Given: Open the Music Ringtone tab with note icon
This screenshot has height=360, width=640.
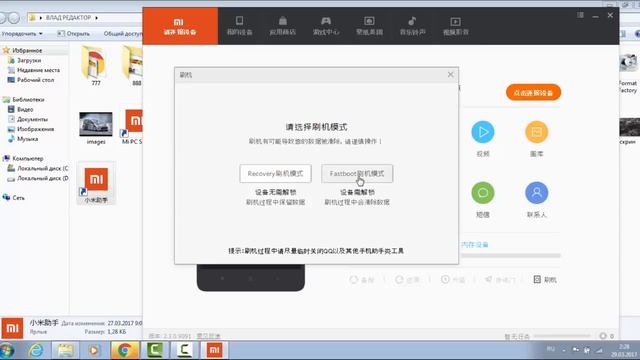Looking at the screenshot, I should [x=412, y=26].
